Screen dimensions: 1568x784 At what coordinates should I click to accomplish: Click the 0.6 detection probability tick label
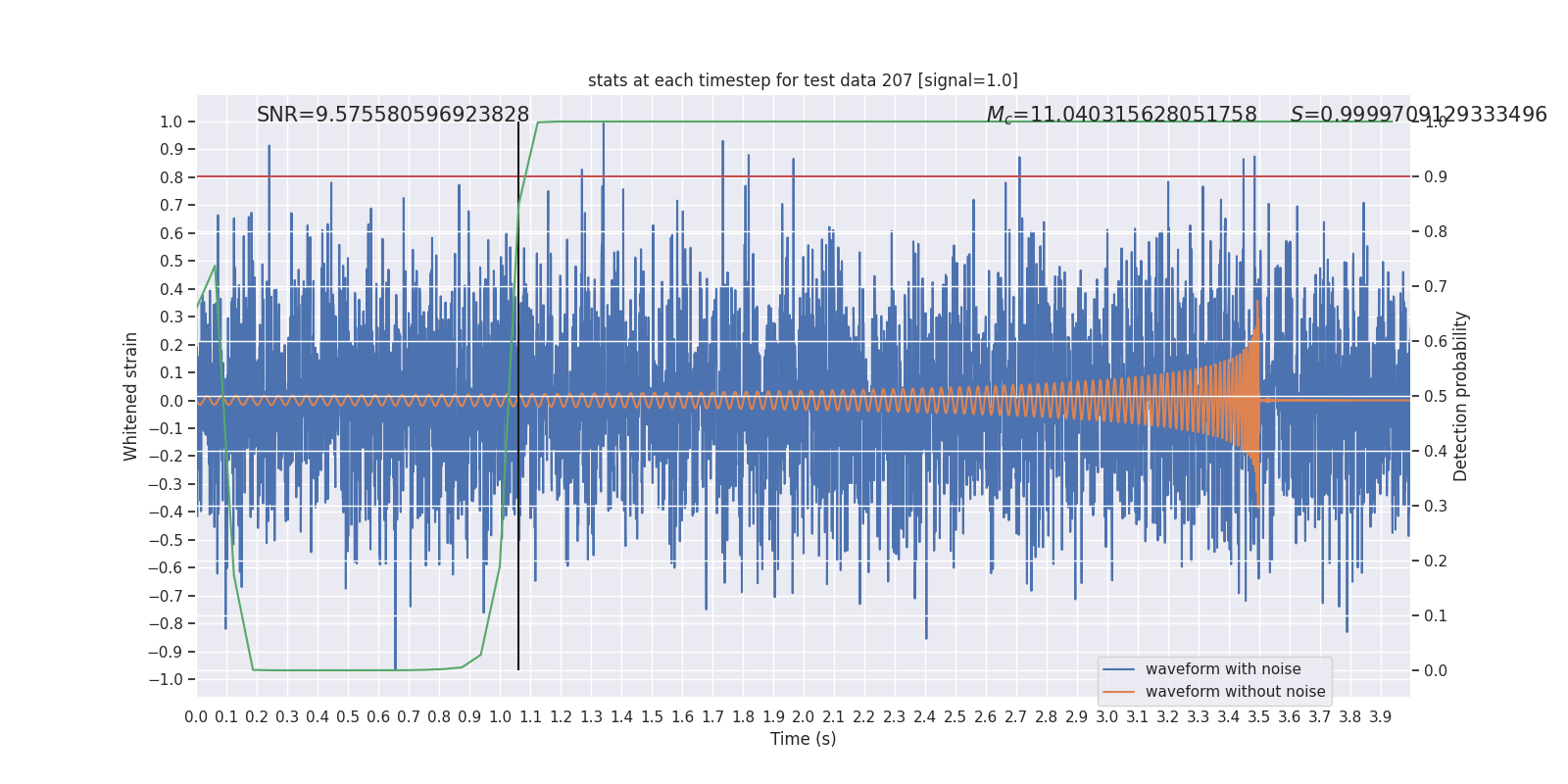point(1436,342)
